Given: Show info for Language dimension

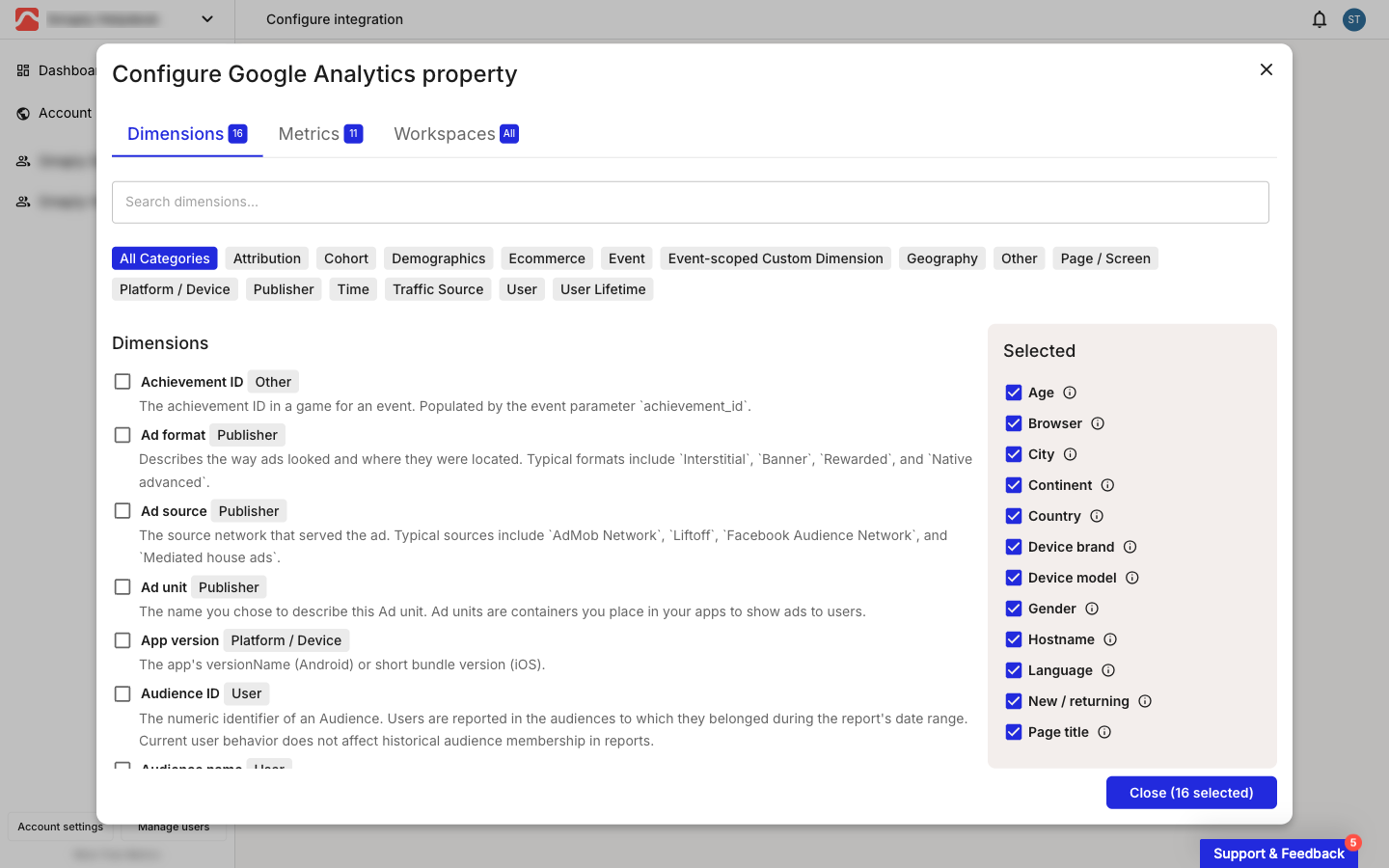Looking at the screenshot, I should tap(1108, 670).
